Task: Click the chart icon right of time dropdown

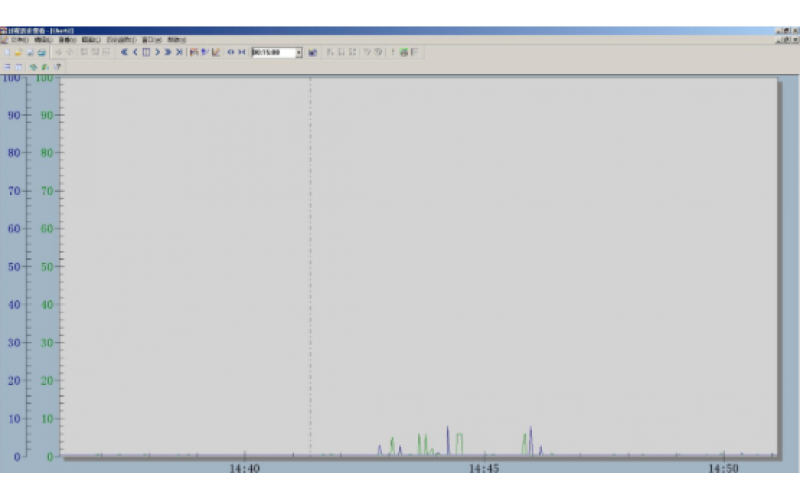Action: [x=313, y=52]
